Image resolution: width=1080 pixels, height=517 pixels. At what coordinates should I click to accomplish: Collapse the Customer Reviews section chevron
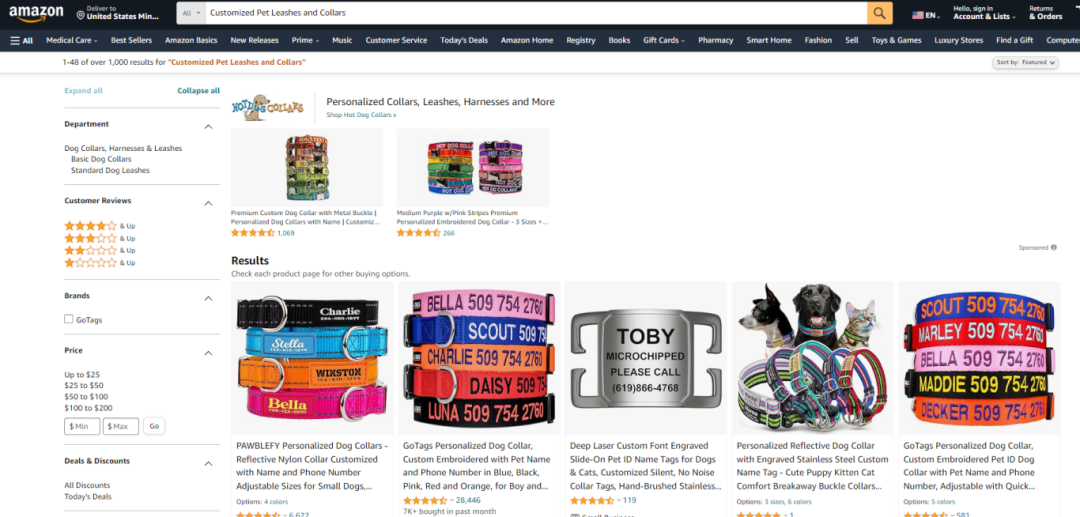[209, 203]
